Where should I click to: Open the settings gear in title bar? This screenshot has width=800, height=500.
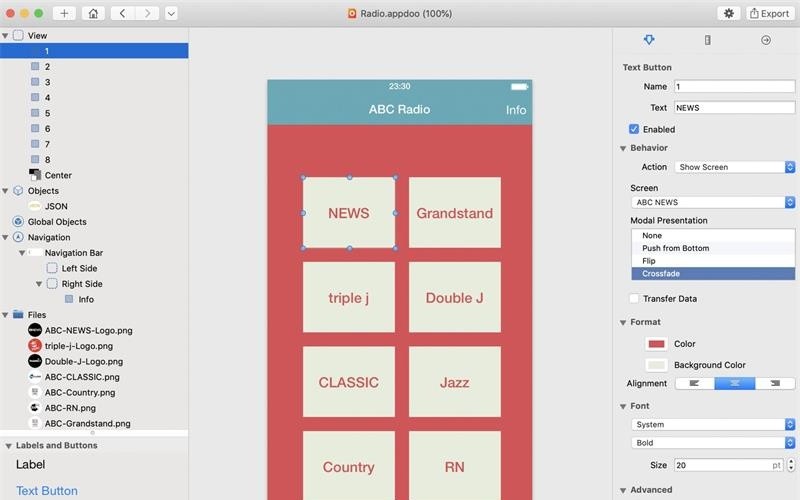[729, 13]
